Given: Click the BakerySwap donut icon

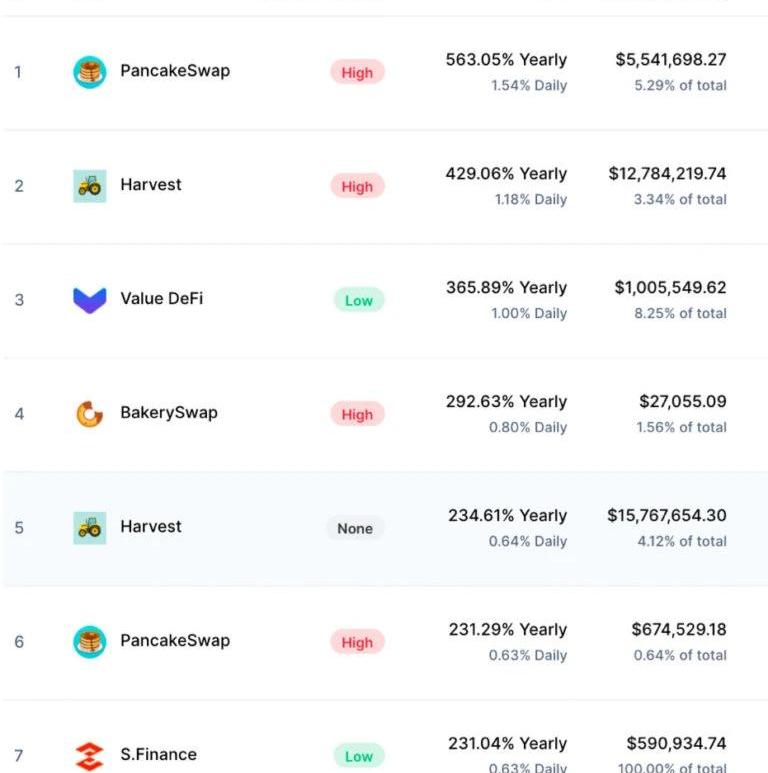Looking at the screenshot, I should (x=89, y=413).
